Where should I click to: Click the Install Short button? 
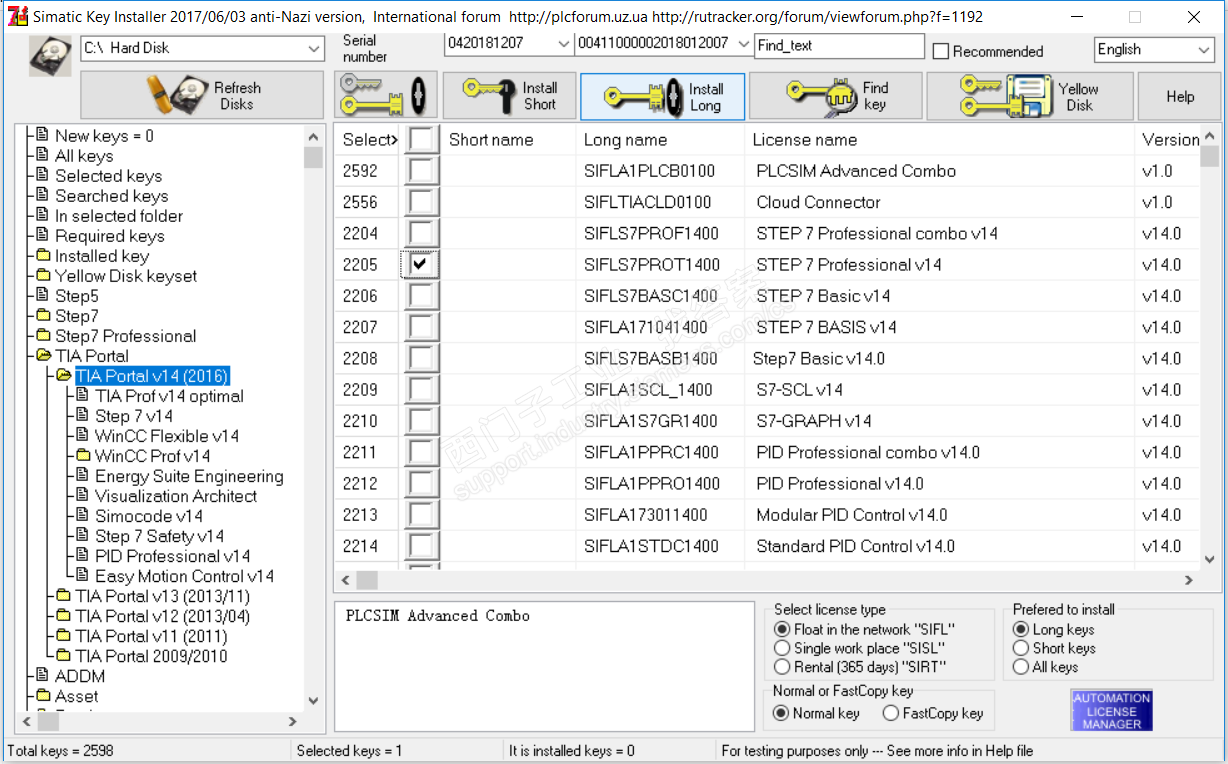point(510,96)
